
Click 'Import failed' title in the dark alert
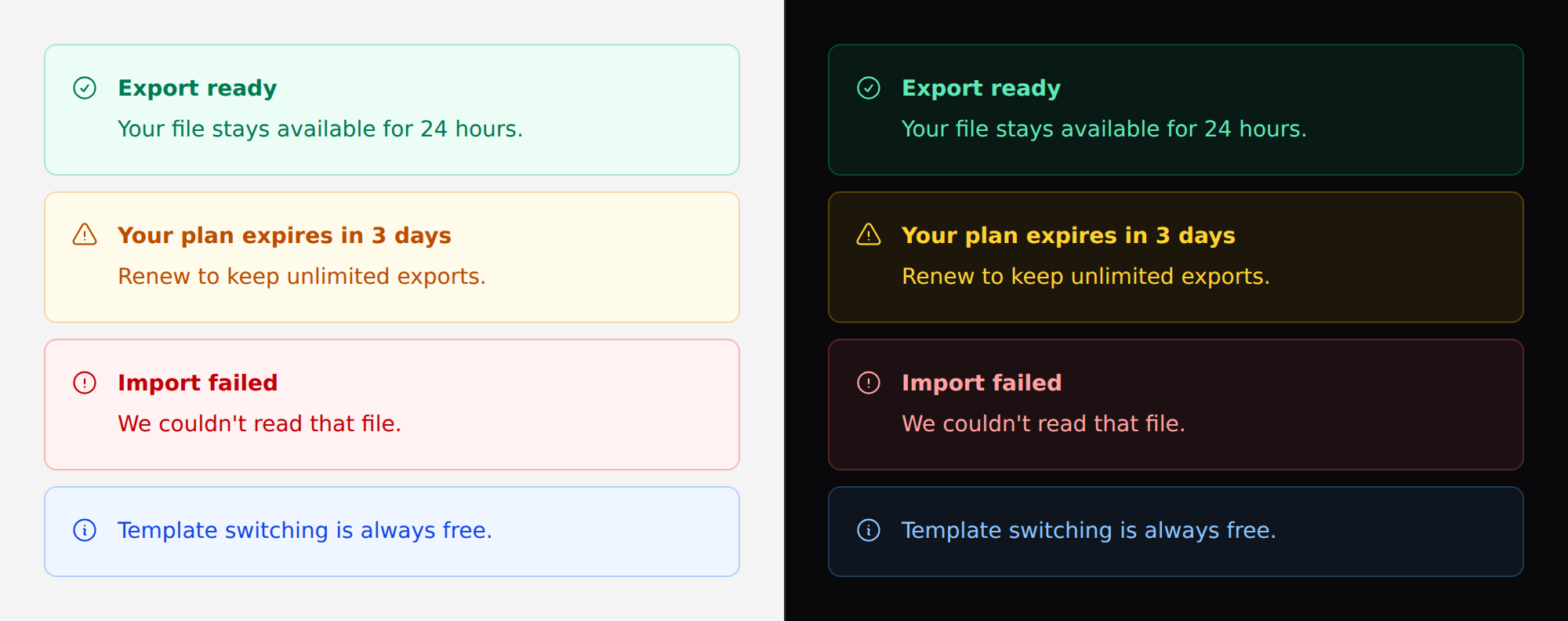pyautogui.click(x=982, y=383)
